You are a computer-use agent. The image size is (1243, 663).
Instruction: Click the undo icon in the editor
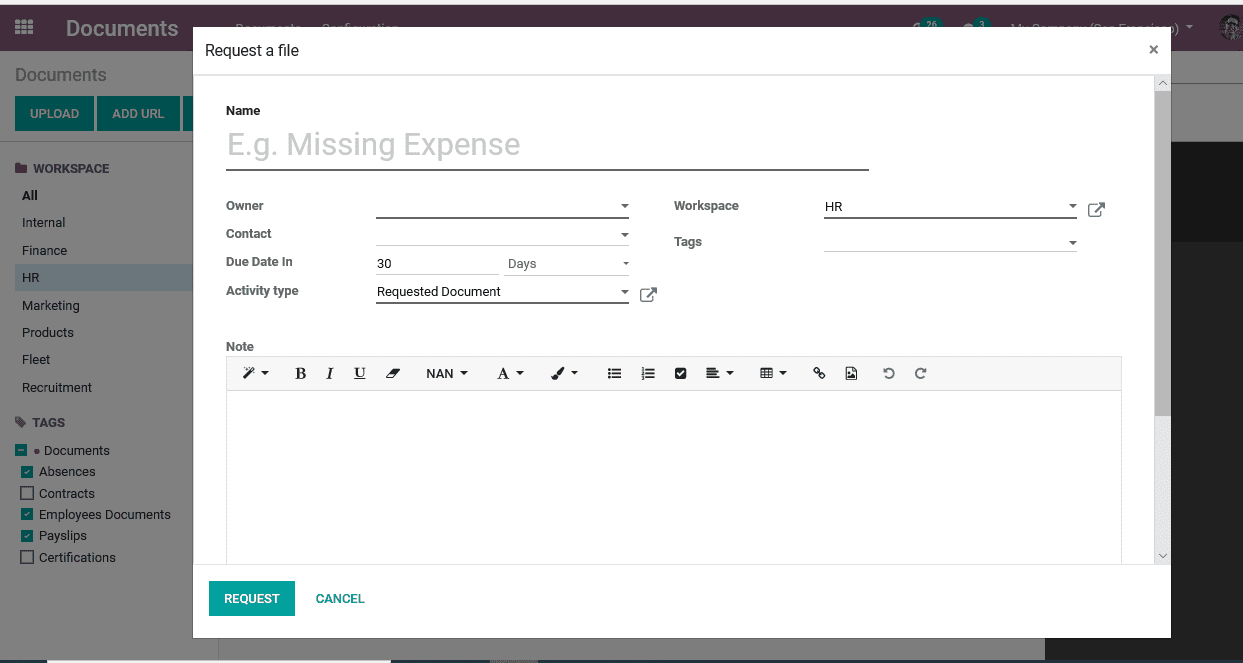click(888, 373)
